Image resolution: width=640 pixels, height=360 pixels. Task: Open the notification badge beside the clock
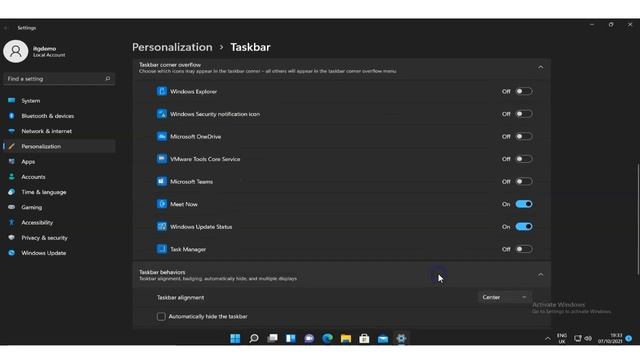[629, 338]
